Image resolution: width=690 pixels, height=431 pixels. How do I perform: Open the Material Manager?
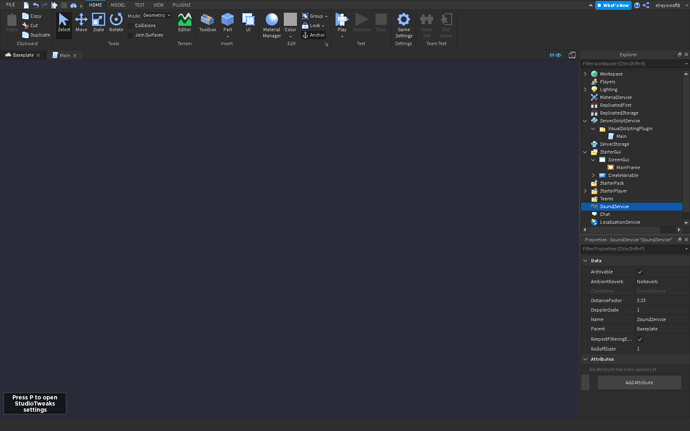pyautogui.click(x=272, y=25)
